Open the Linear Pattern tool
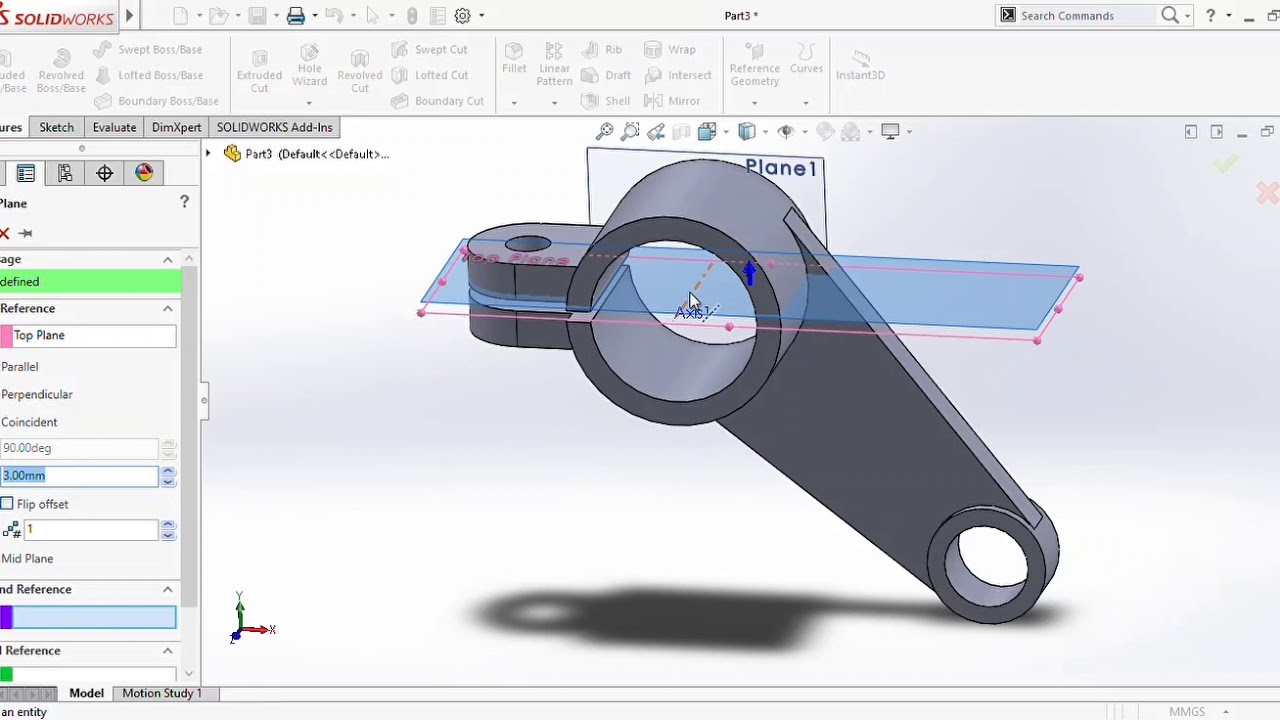 click(x=555, y=64)
